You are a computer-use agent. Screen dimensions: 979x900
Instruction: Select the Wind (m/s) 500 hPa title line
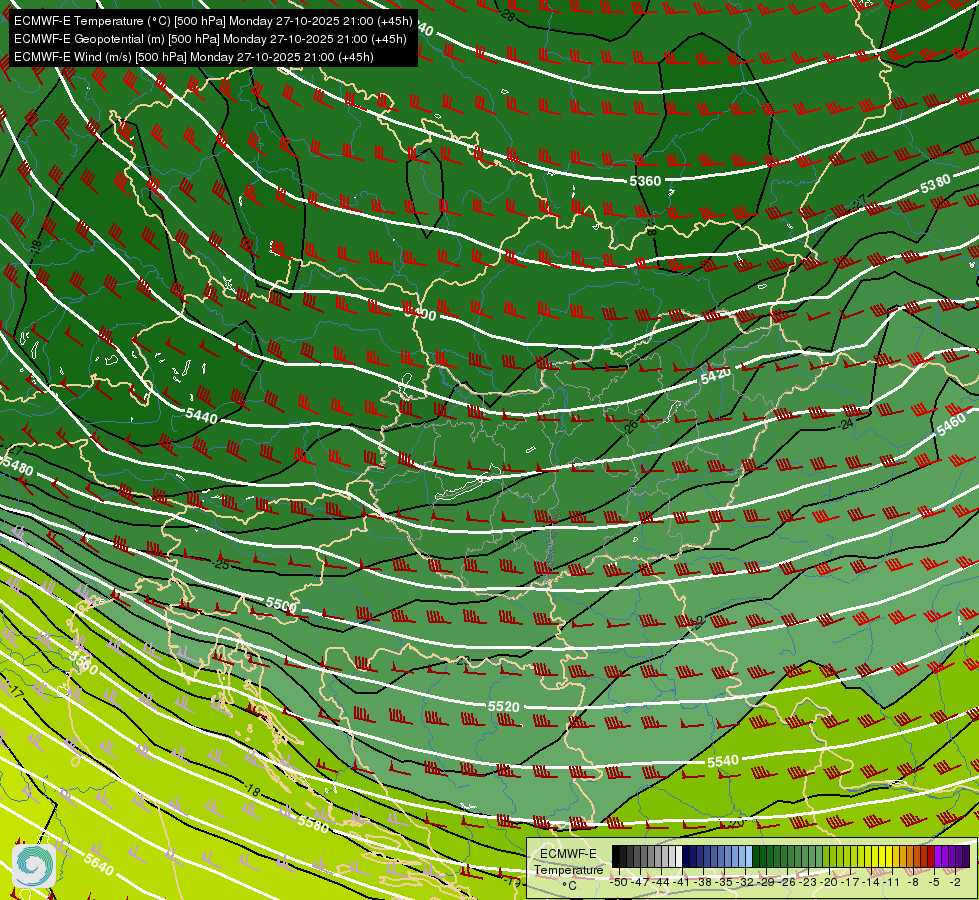tap(194, 57)
